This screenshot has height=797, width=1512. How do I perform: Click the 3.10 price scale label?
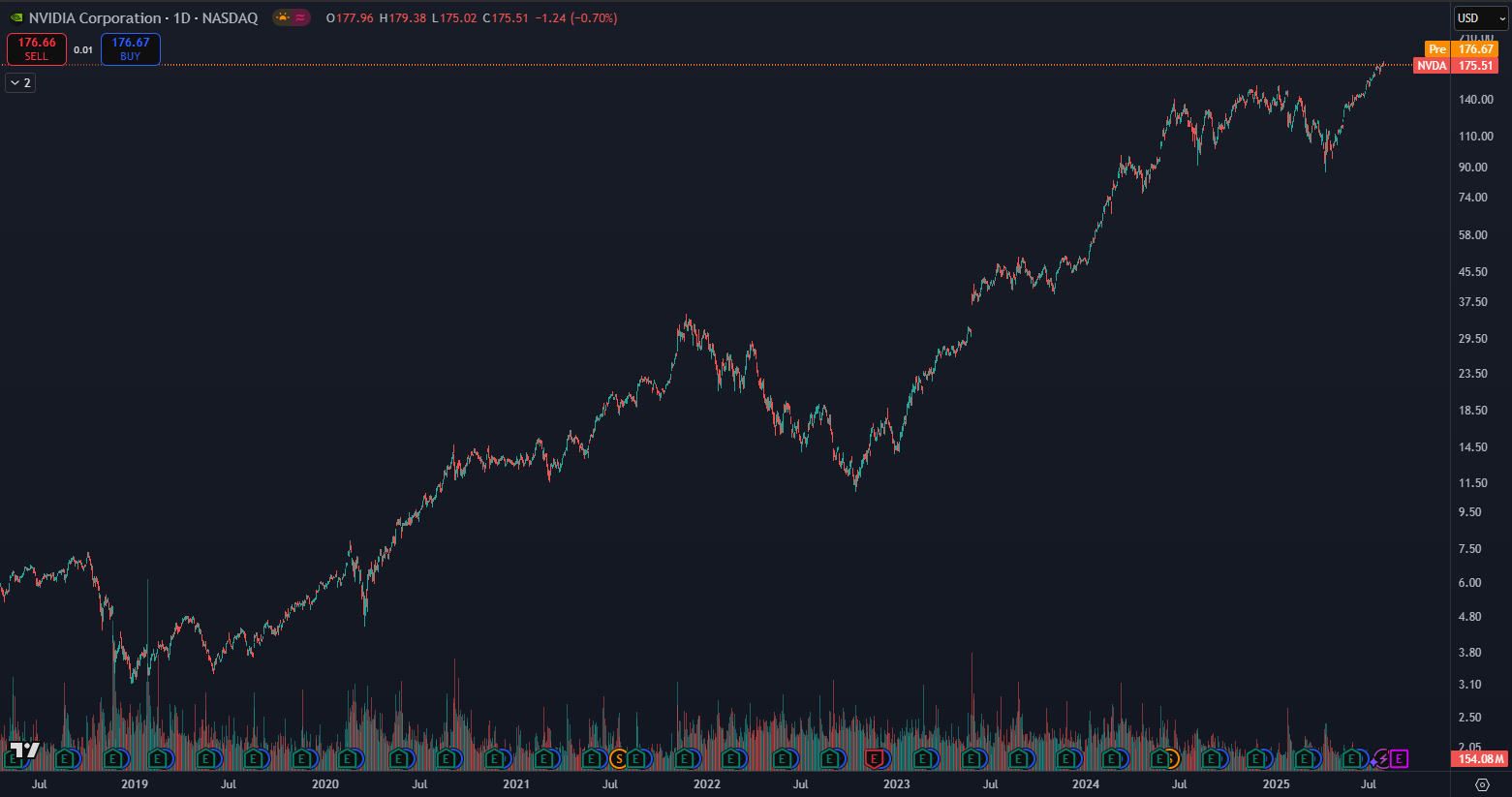[1469, 685]
